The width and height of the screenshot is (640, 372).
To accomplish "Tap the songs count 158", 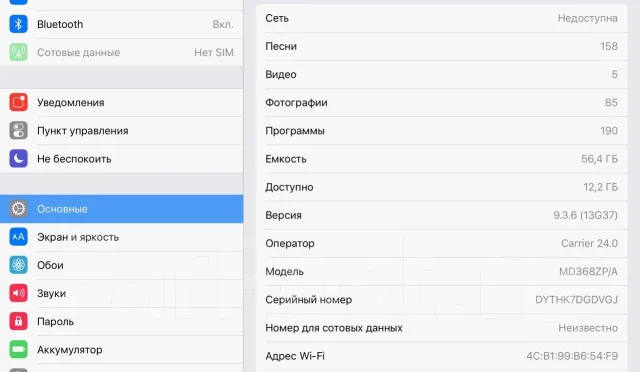I will pyautogui.click(x=609, y=47).
